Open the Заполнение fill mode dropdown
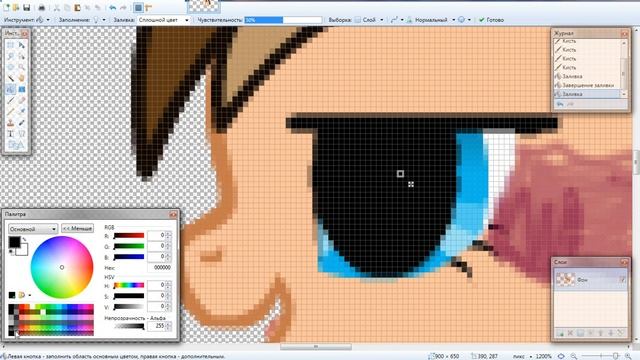 click(x=99, y=20)
